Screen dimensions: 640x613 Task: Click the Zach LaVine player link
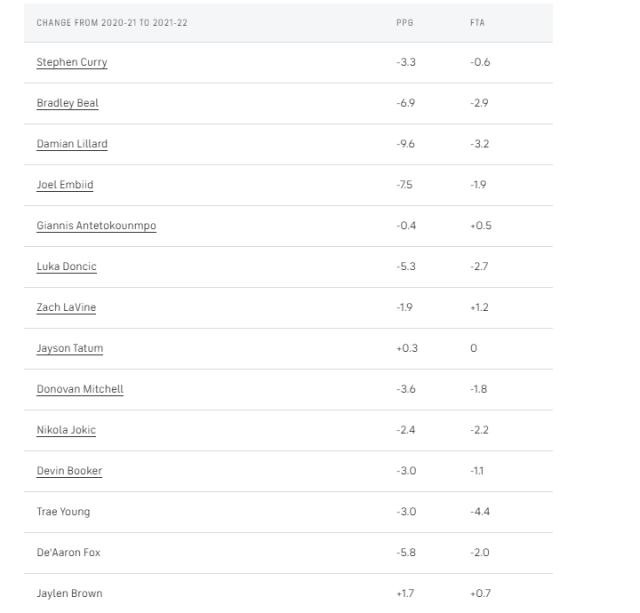(66, 308)
